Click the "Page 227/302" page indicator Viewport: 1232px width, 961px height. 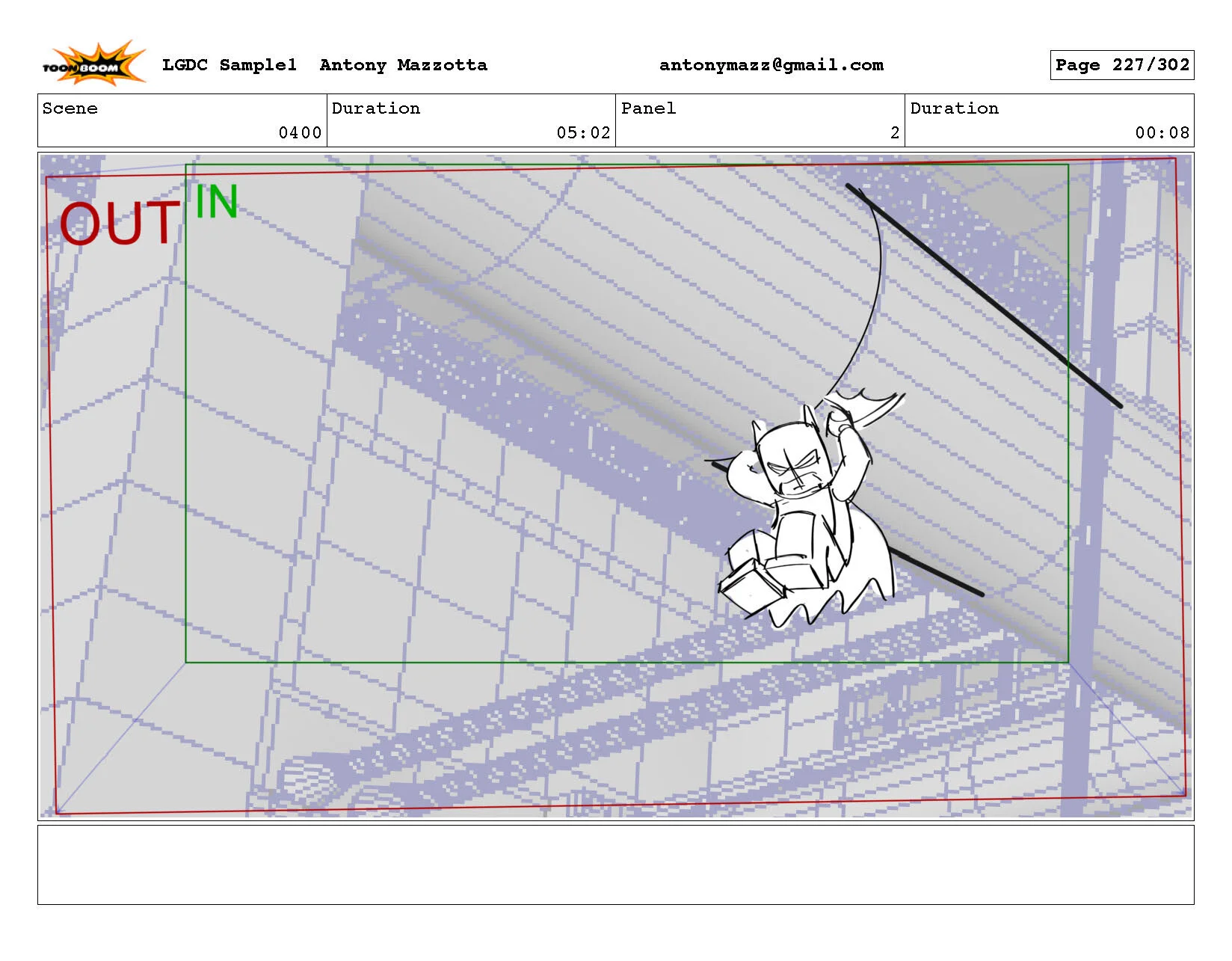pyautogui.click(x=1121, y=65)
